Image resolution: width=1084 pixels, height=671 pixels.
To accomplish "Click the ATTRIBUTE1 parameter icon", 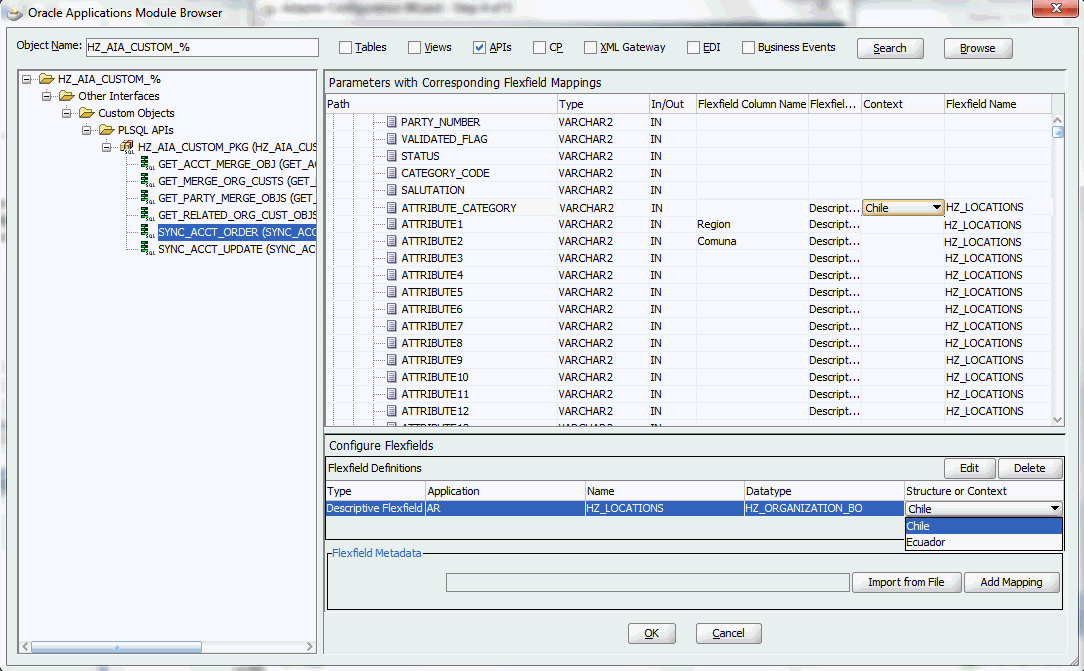I will point(392,224).
